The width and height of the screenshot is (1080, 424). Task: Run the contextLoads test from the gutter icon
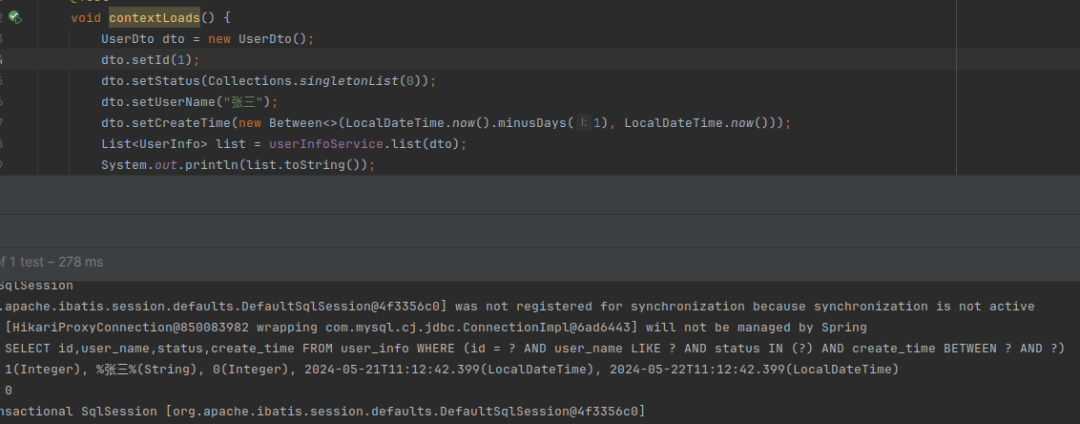(14, 18)
